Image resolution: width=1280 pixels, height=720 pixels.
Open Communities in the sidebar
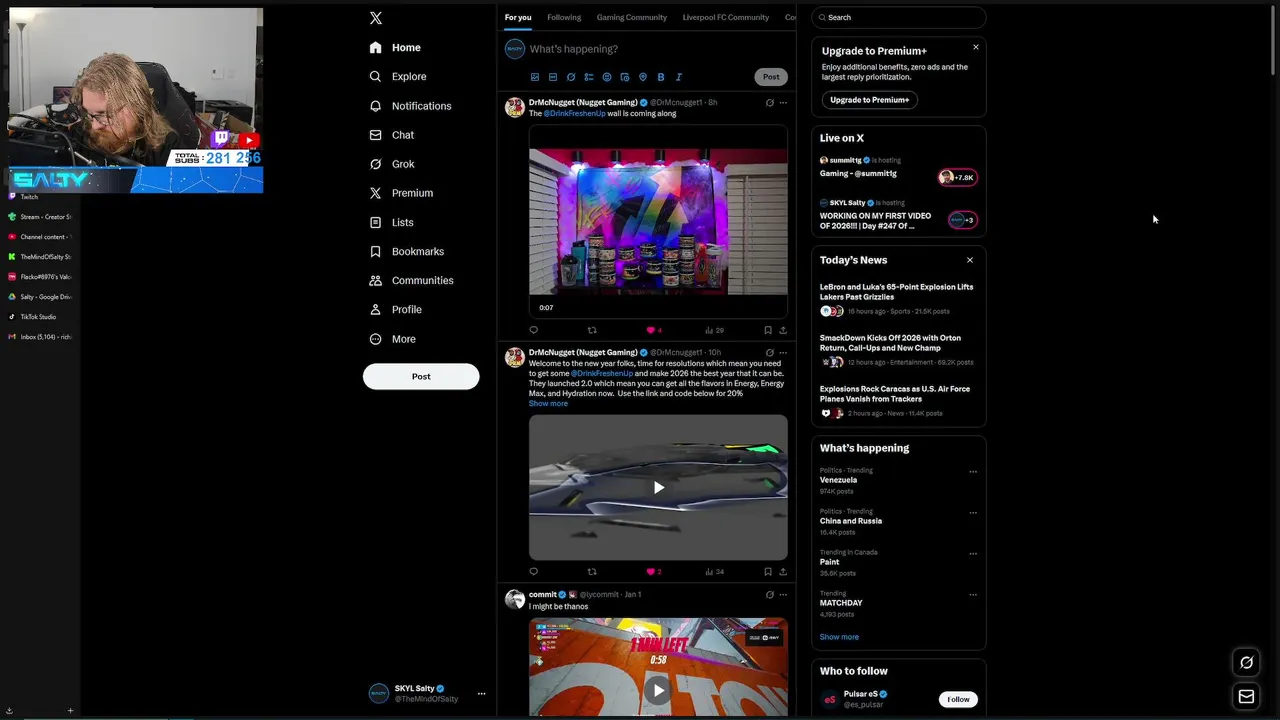tap(411, 281)
